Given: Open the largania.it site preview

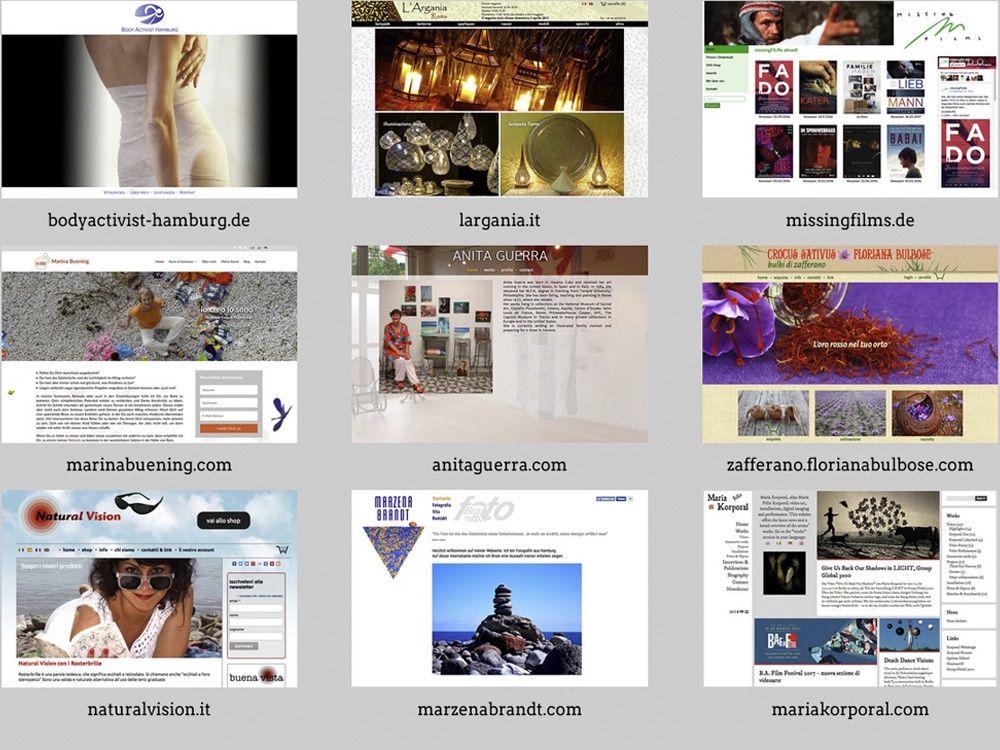Looking at the screenshot, I should tap(499, 99).
